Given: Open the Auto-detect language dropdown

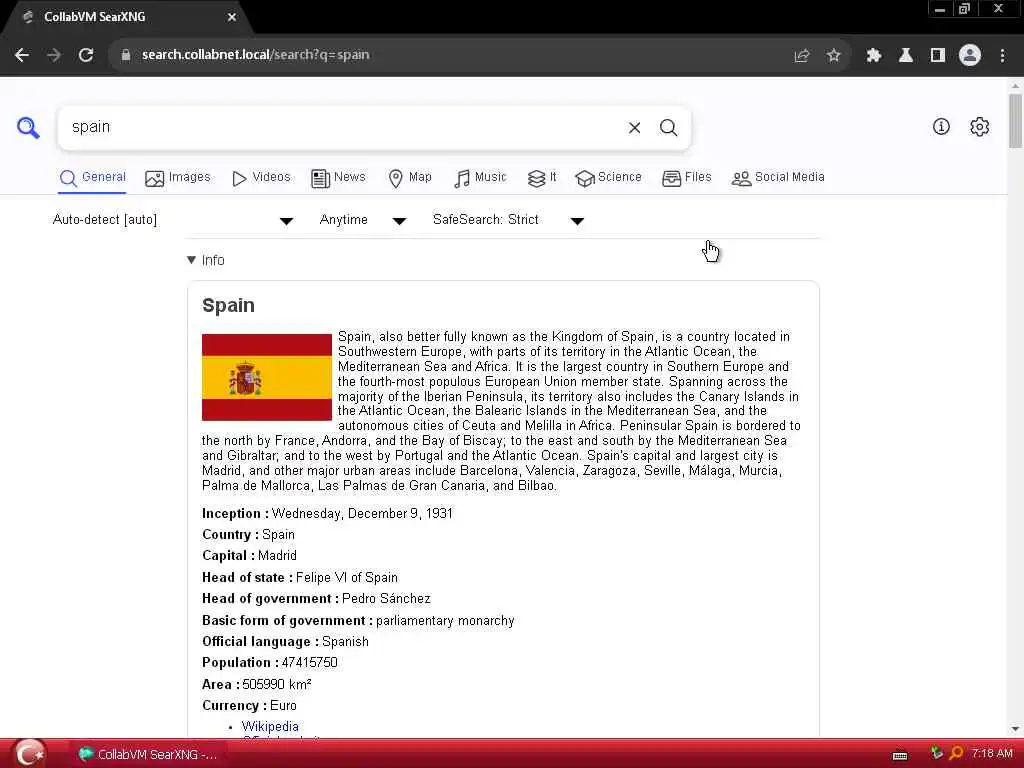Looking at the screenshot, I should coord(173,220).
